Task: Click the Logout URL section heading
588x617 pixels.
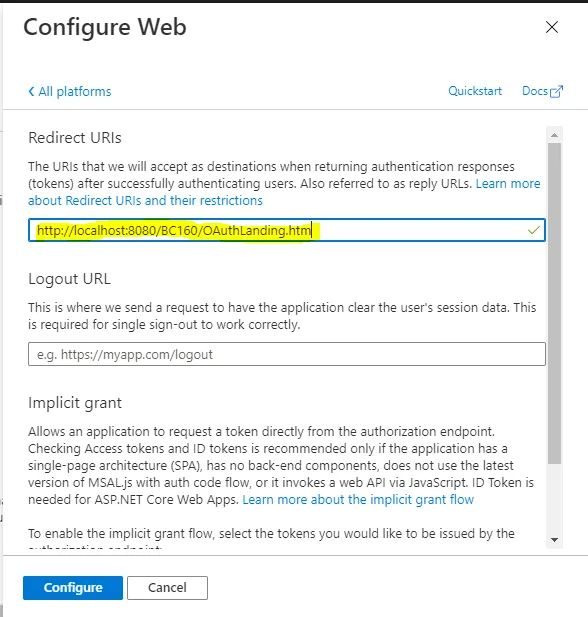Action: click(x=69, y=279)
